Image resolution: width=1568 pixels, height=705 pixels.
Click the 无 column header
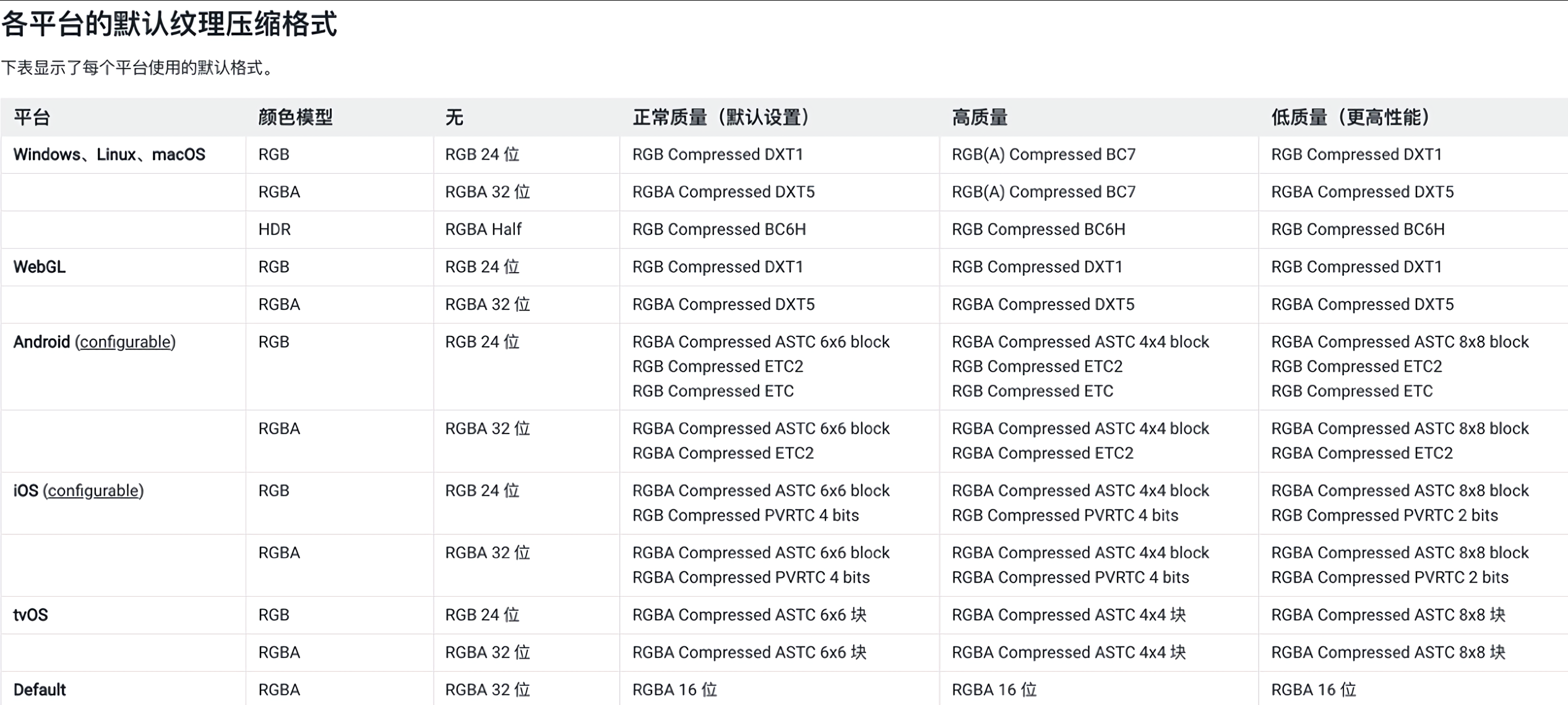[x=454, y=117]
